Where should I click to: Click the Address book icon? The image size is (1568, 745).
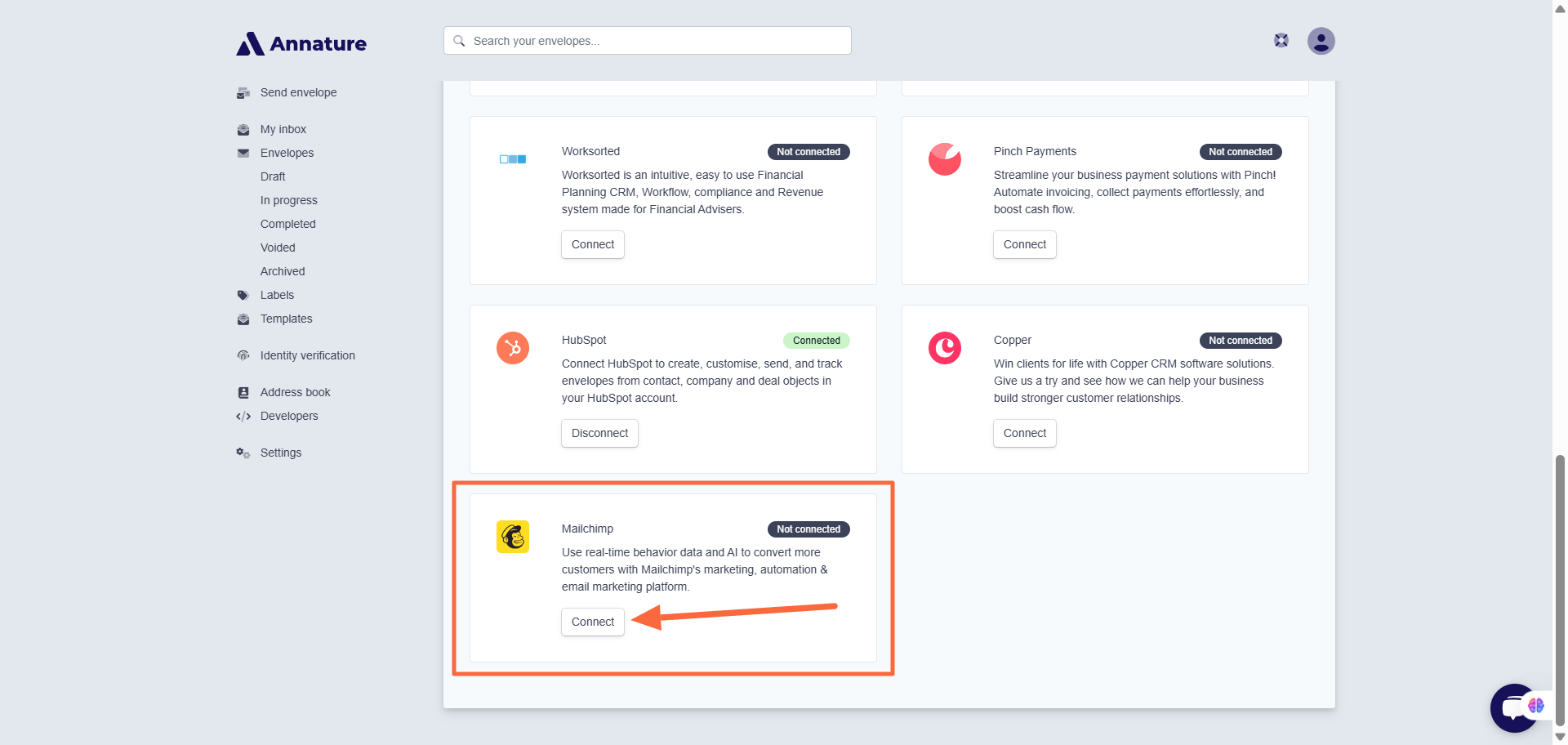click(x=243, y=393)
